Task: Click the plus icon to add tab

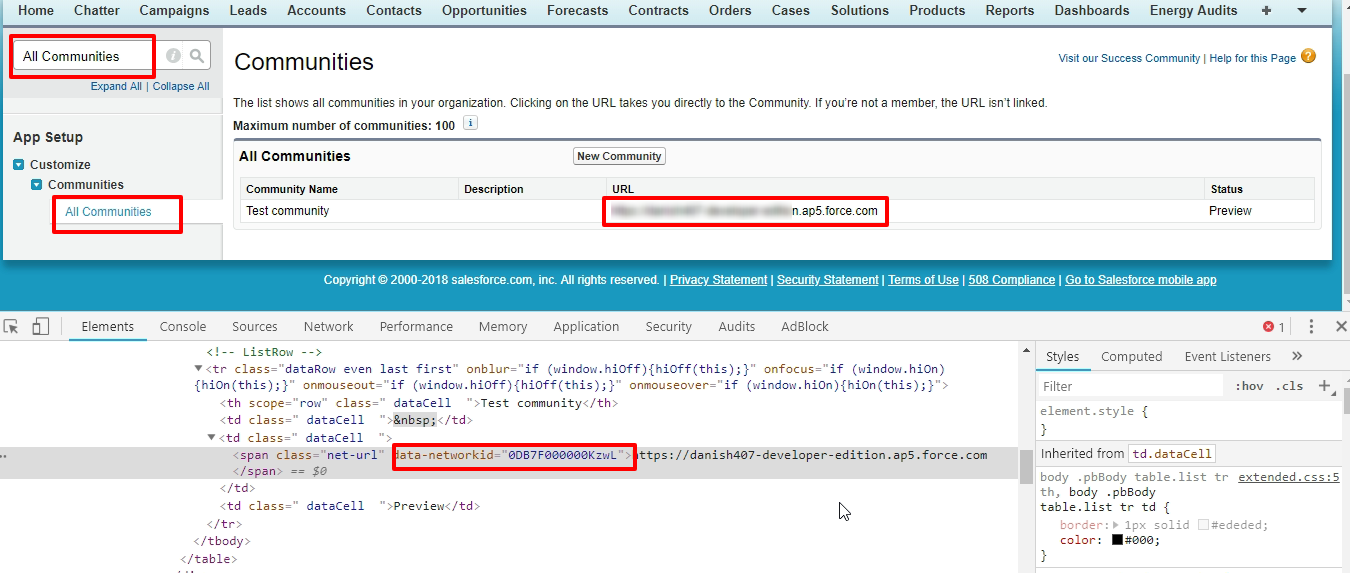Action: 1266,11
